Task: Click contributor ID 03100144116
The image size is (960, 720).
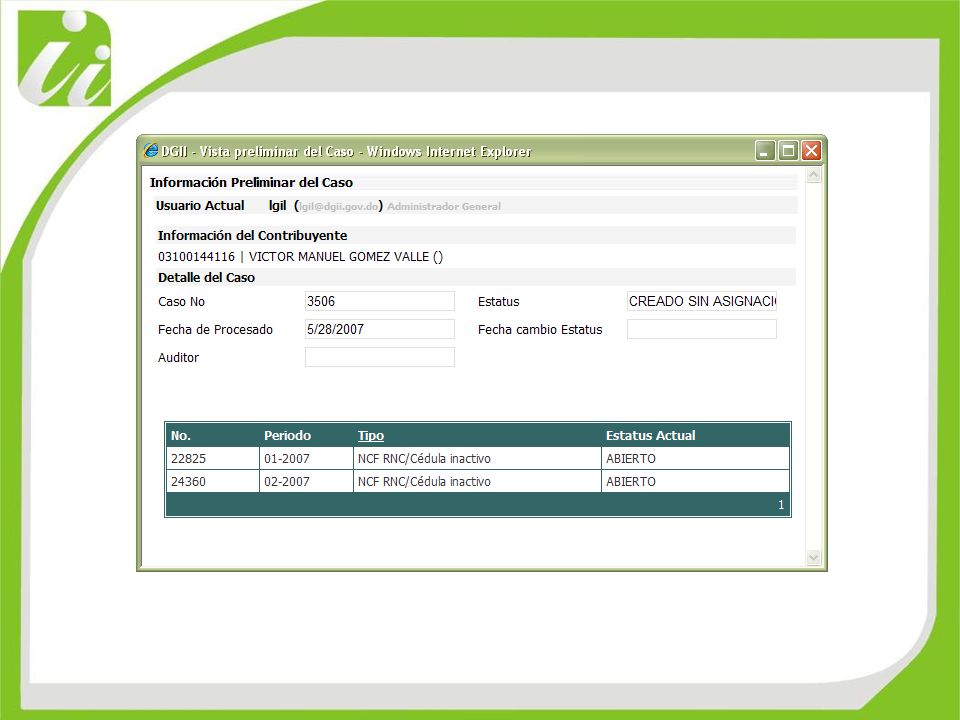Action: click(x=197, y=257)
